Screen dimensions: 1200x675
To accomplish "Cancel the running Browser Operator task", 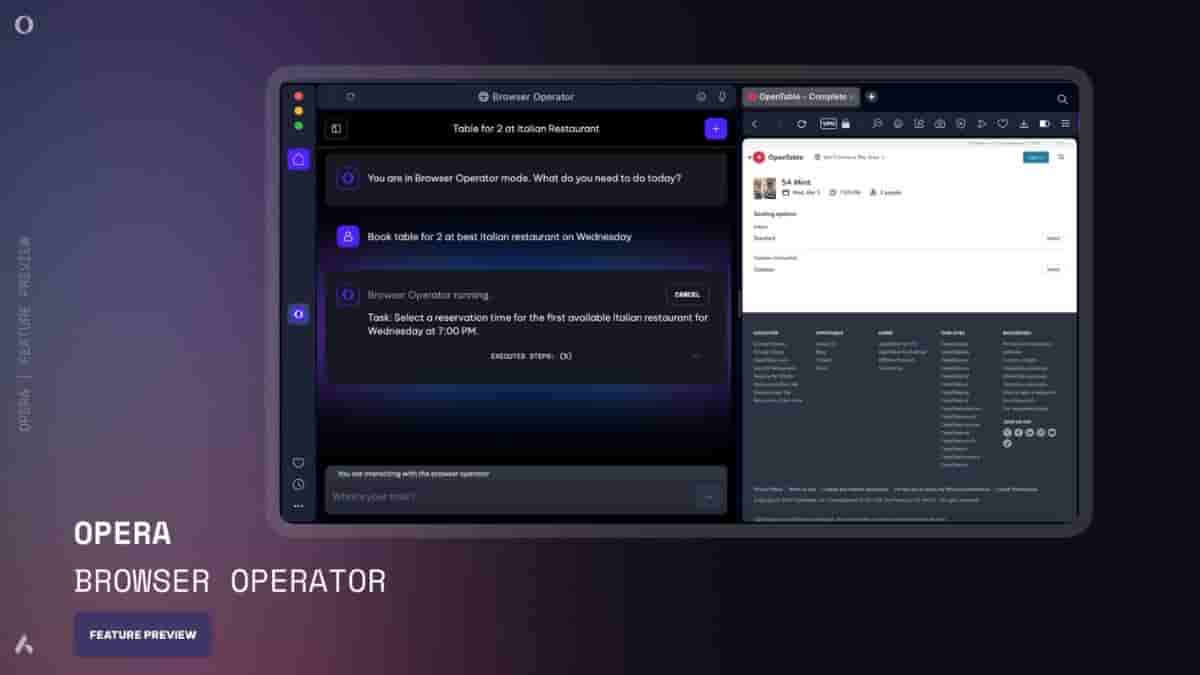I will pos(688,295).
